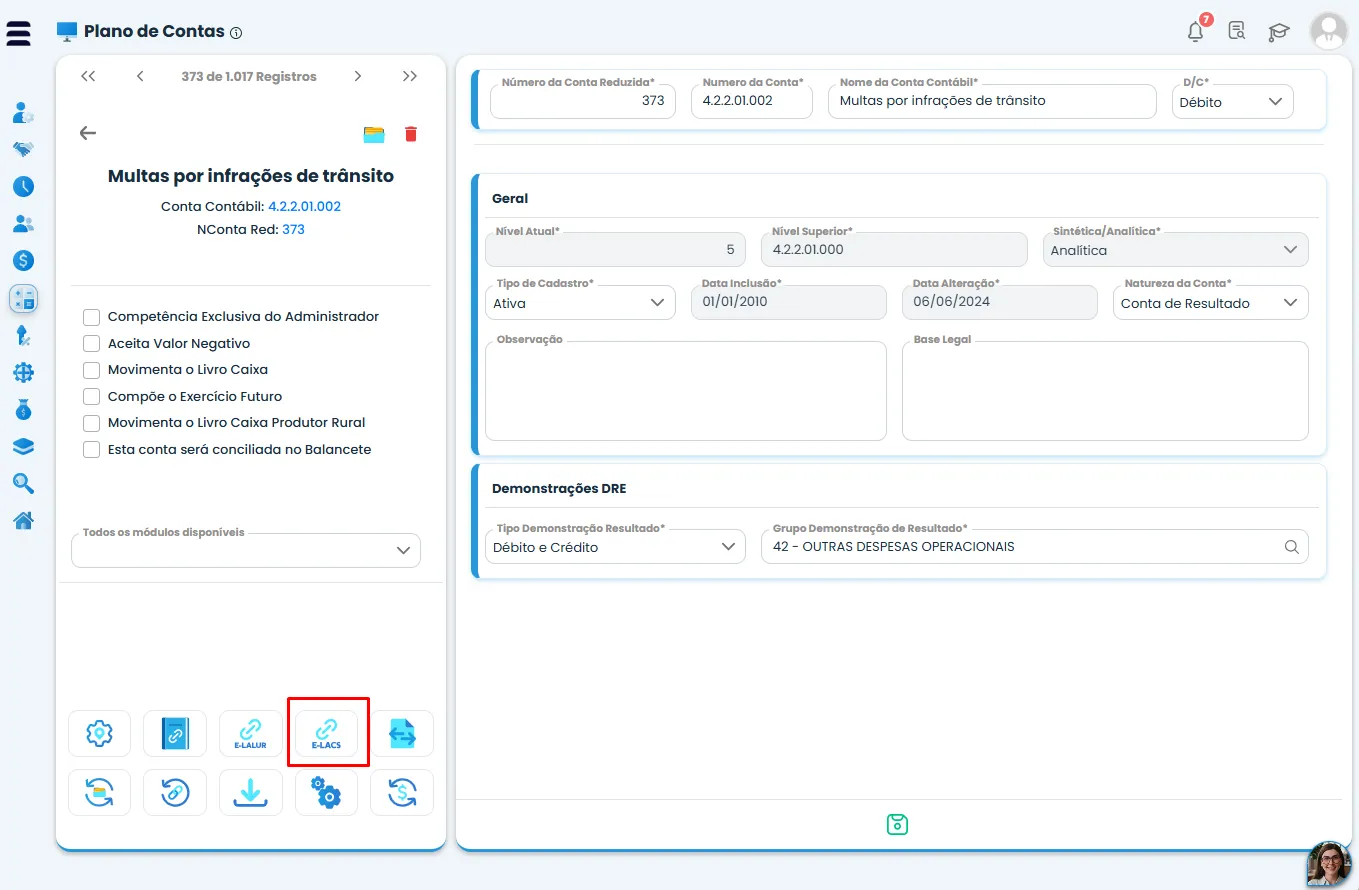Click the download arrow icon button
Screen dimensions: 1359x890
(x=250, y=793)
